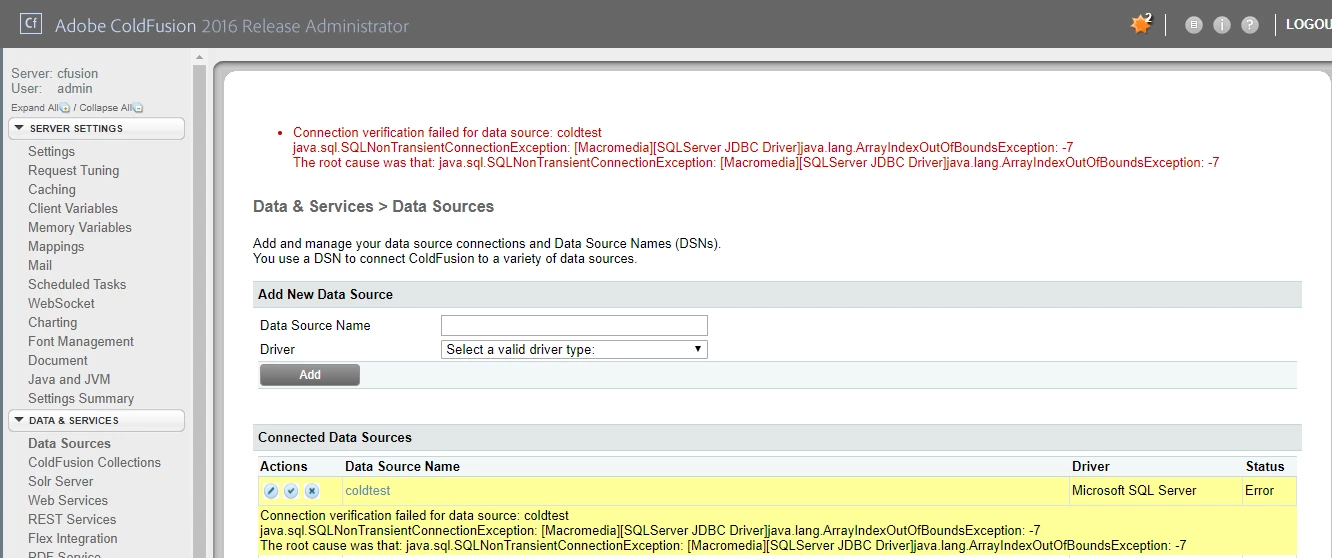Click the Add New Data Source heading

(x=325, y=294)
